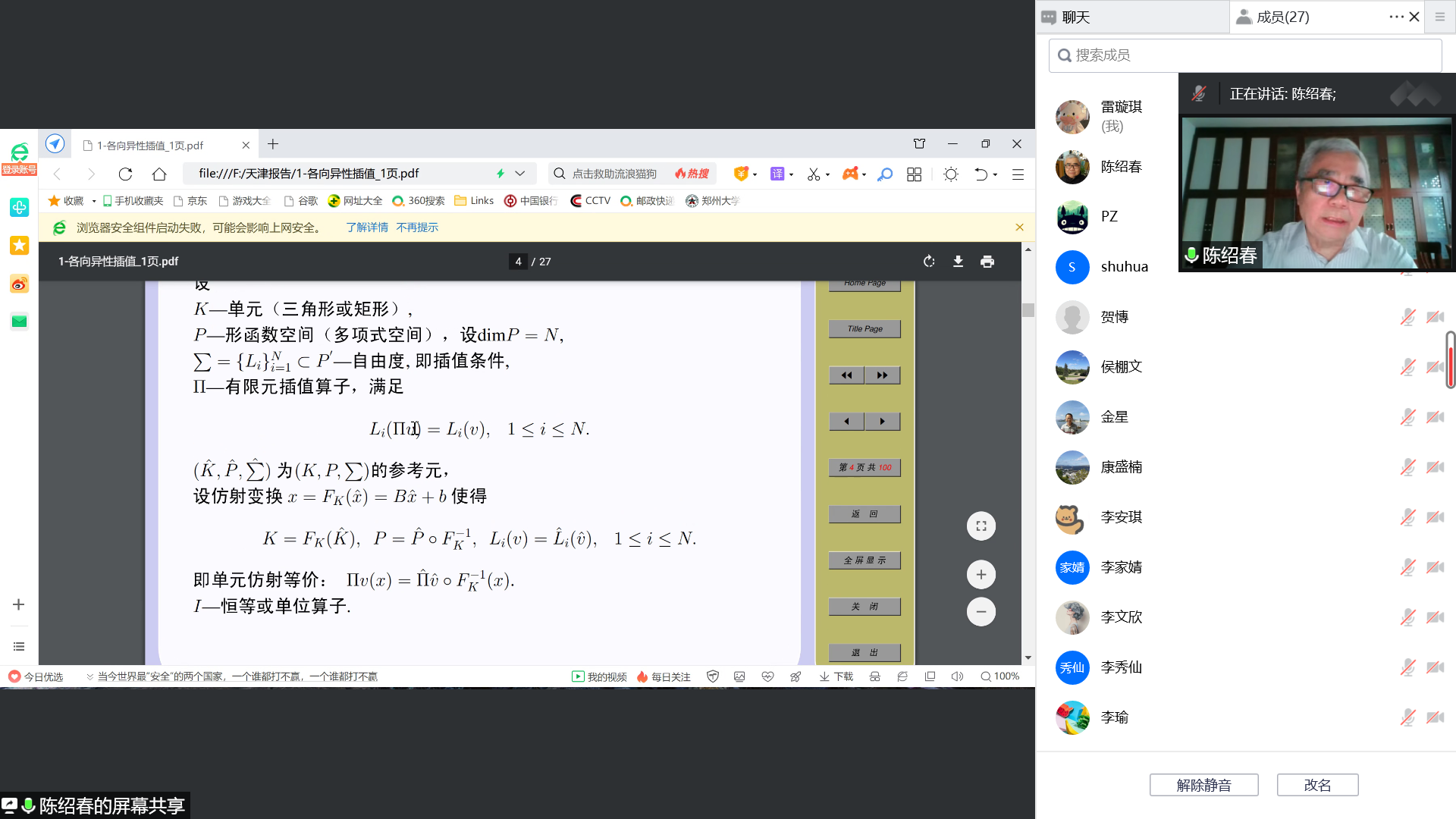
Task: Toggle microphone mute for 金星
Action: tap(1407, 417)
